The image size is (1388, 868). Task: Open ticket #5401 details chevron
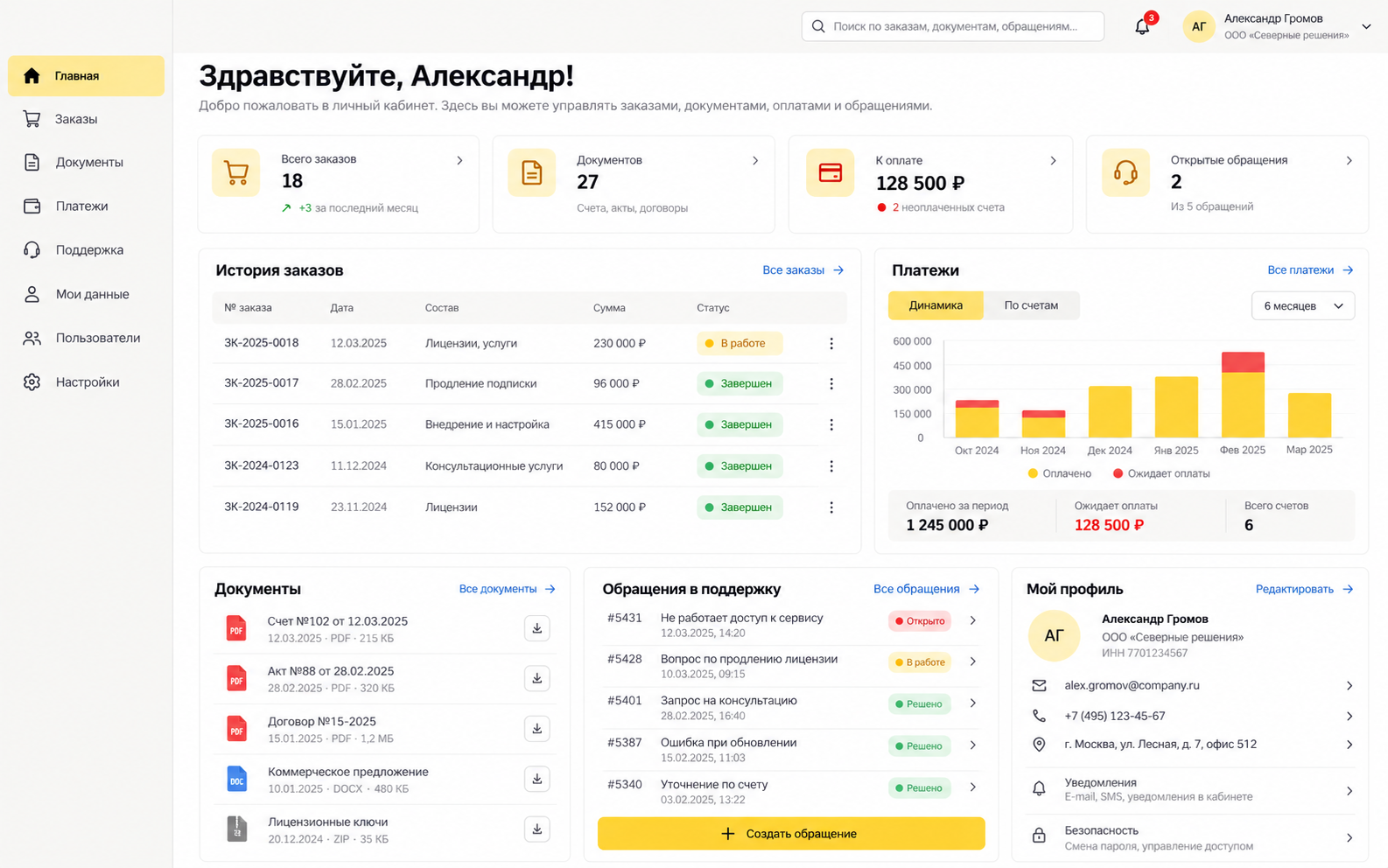point(973,703)
